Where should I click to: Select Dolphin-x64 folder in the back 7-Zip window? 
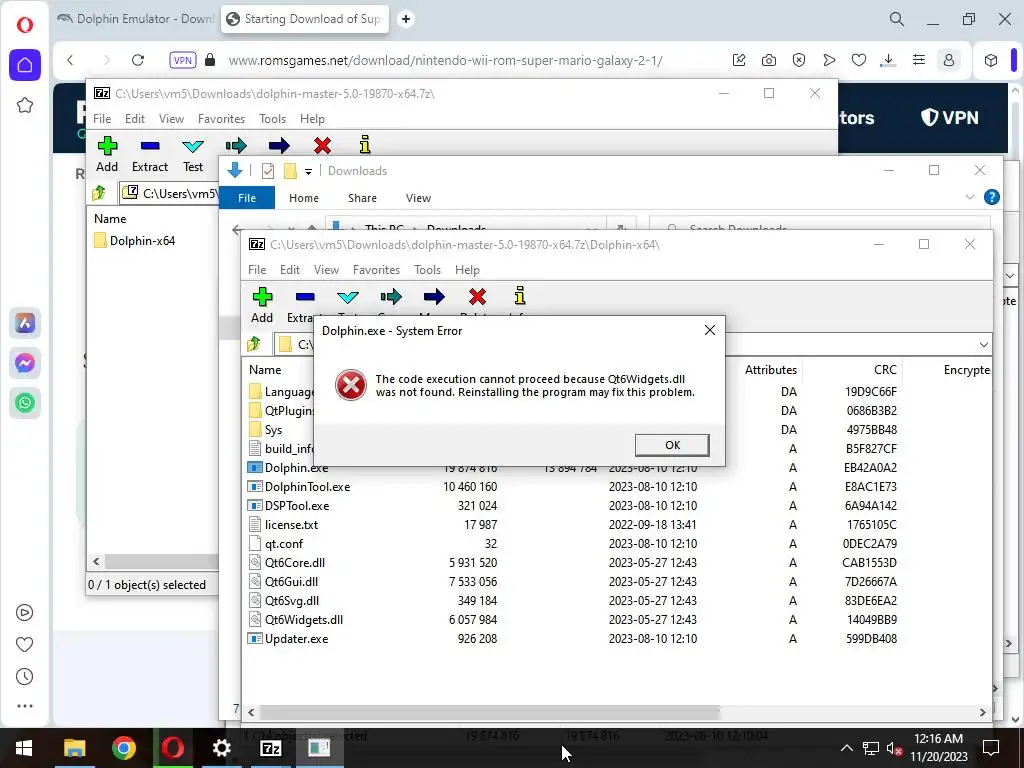pos(142,240)
